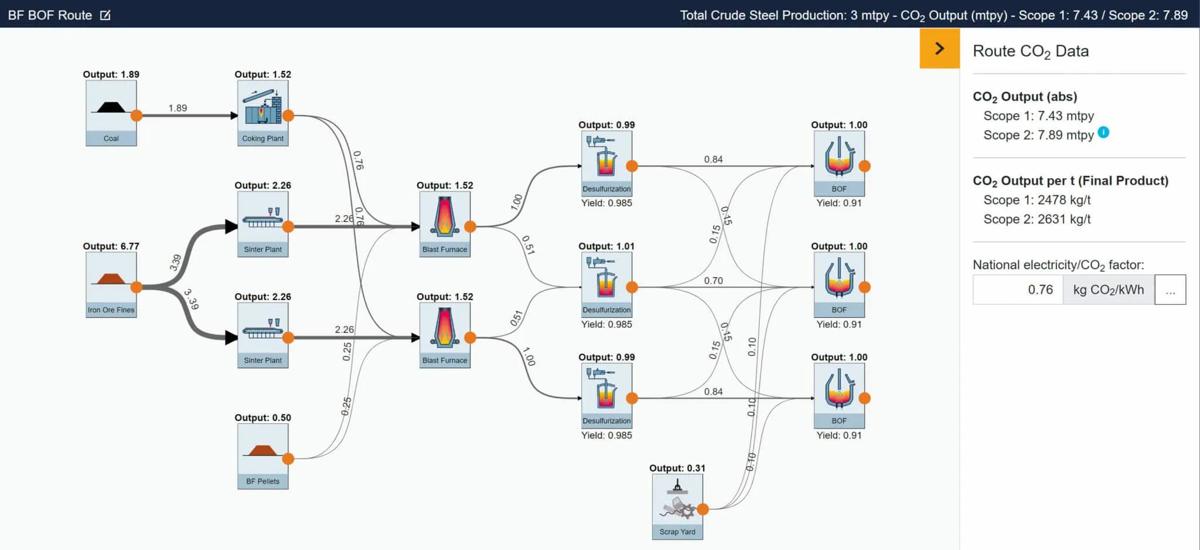Click the BF Pellets output port
Viewport: 1200px width, 550px height.
coord(288,459)
